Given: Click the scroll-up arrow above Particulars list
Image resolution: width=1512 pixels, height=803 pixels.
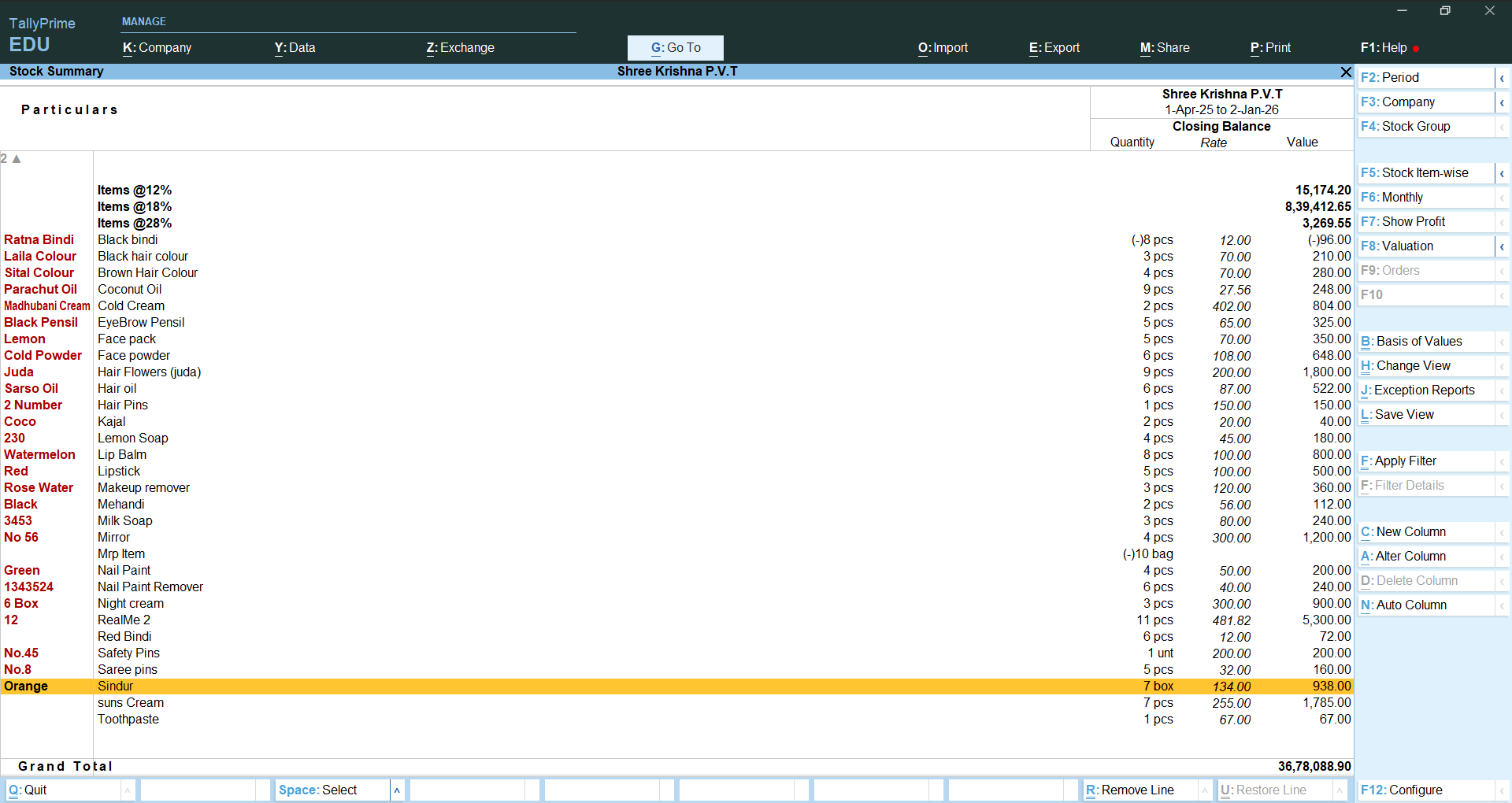Looking at the screenshot, I should click(16, 159).
